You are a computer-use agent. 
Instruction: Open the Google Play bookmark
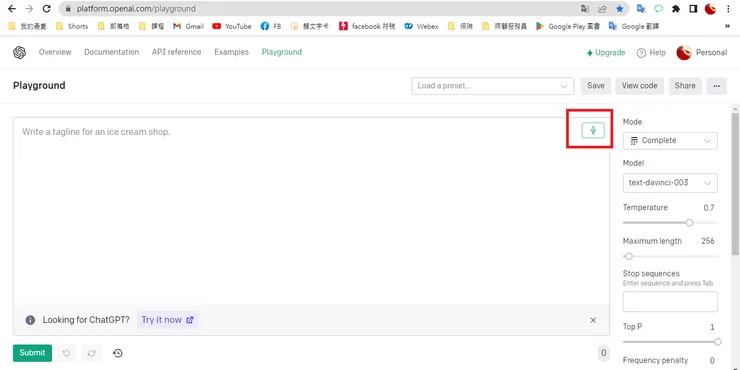[568, 26]
